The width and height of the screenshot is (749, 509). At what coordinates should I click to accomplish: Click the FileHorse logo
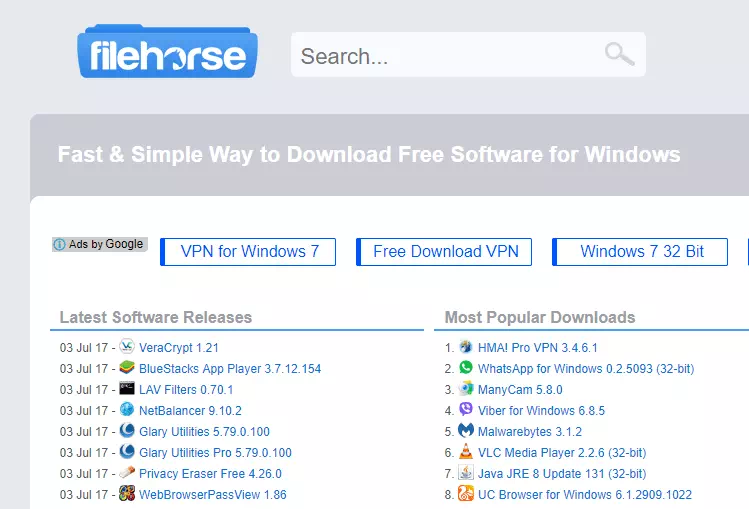pos(167,52)
